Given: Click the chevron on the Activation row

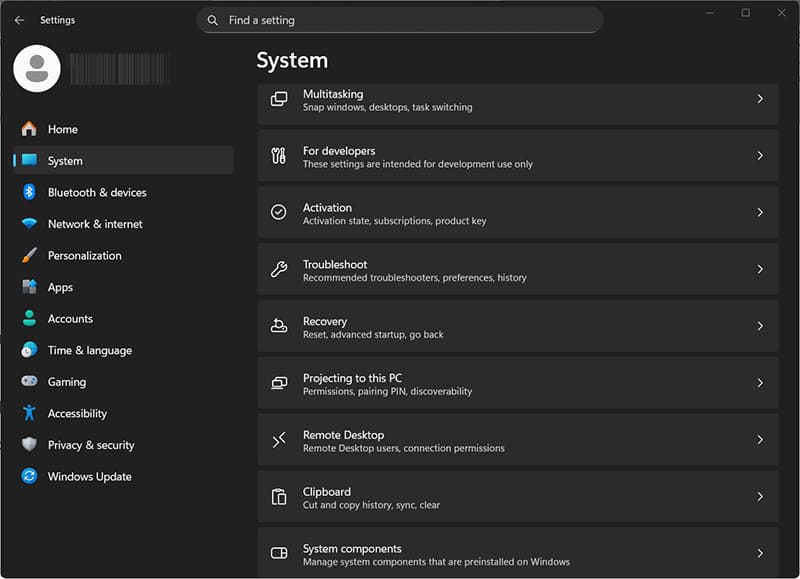Looking at the screenshot, I should [x=760, y=212].
